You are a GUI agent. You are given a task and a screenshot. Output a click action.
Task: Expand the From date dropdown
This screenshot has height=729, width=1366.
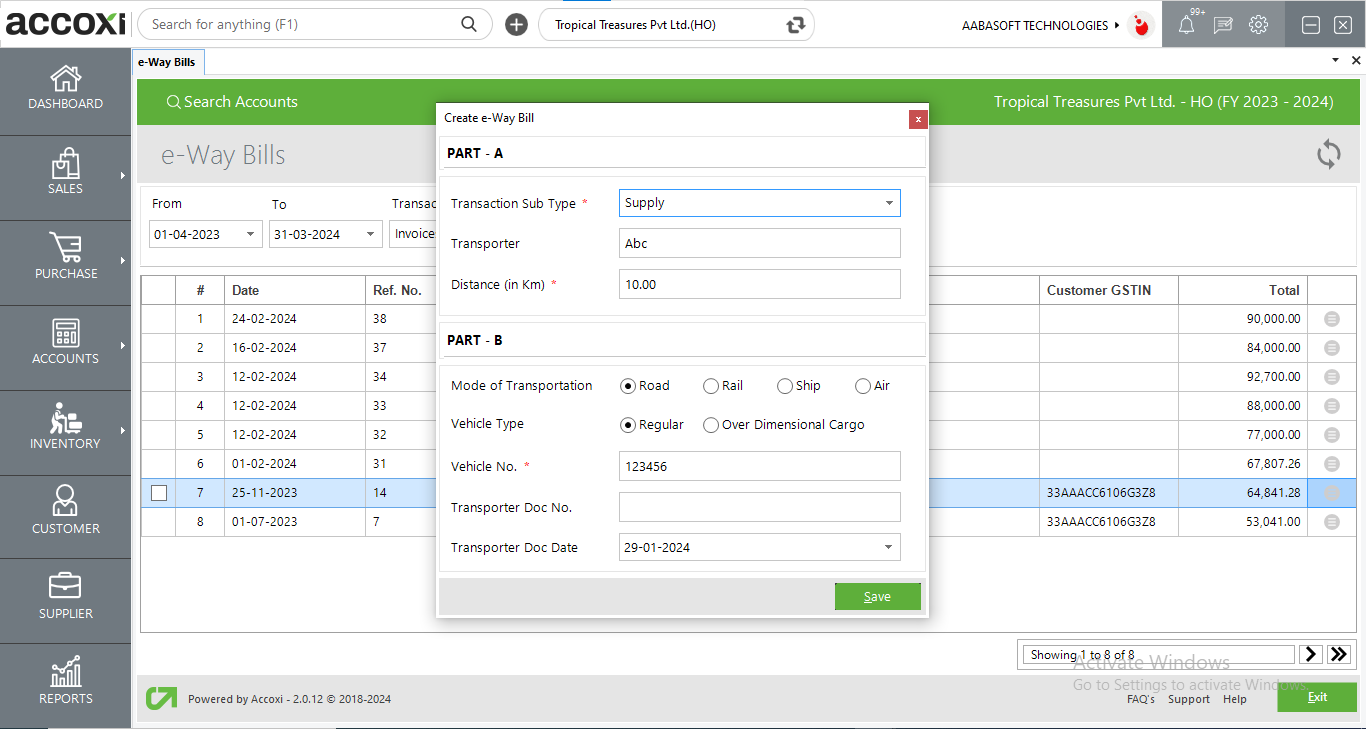click(x=249, y=233)
